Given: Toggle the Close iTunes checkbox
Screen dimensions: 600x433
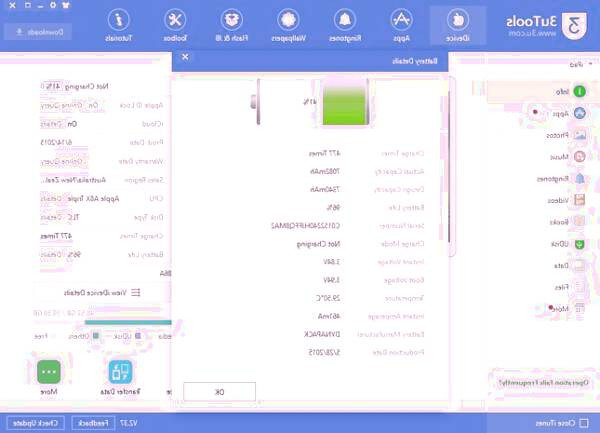Looking at the screenshot, I should click(x=584, y=423).
